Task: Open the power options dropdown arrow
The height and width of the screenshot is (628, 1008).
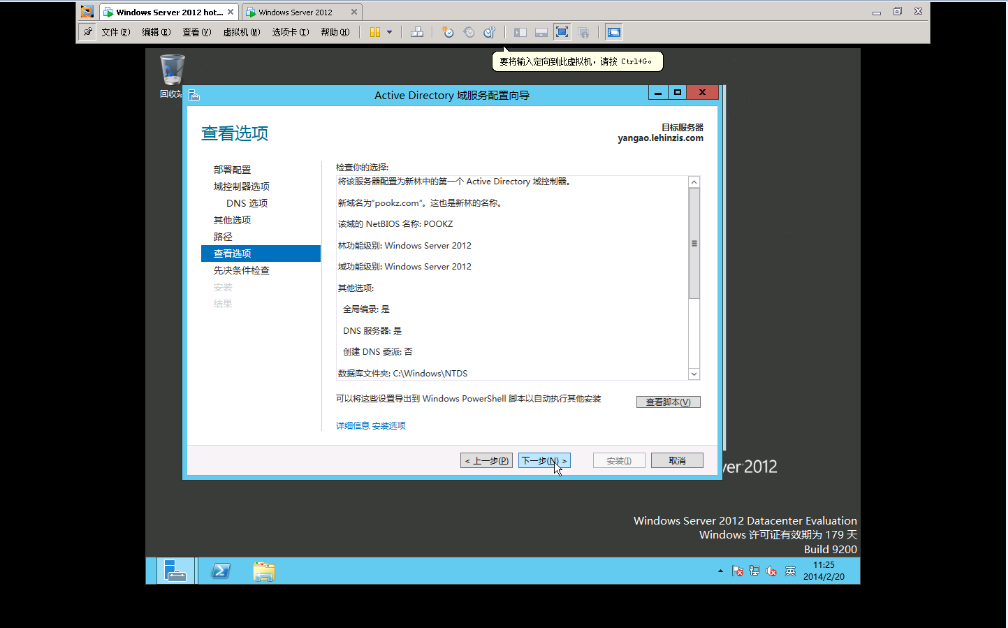Action: pyautogui.click(x=390, y=32)
